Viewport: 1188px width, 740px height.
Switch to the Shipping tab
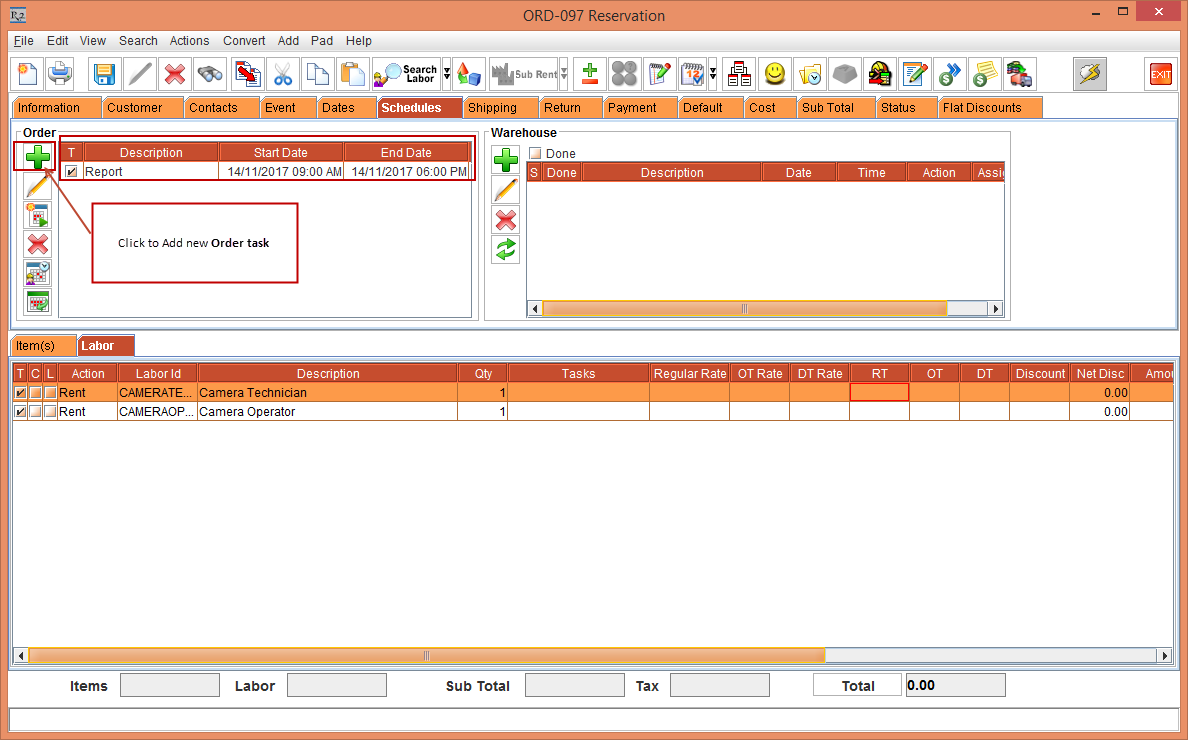(x=499, y=107)
